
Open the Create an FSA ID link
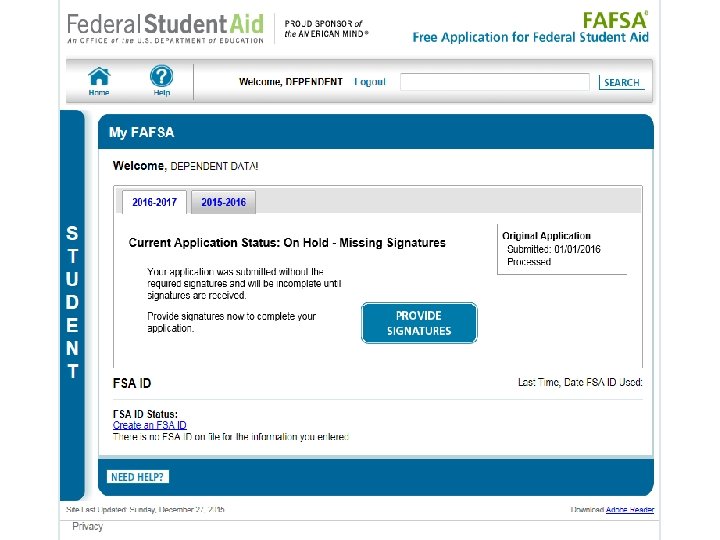(x=149, y=425)
